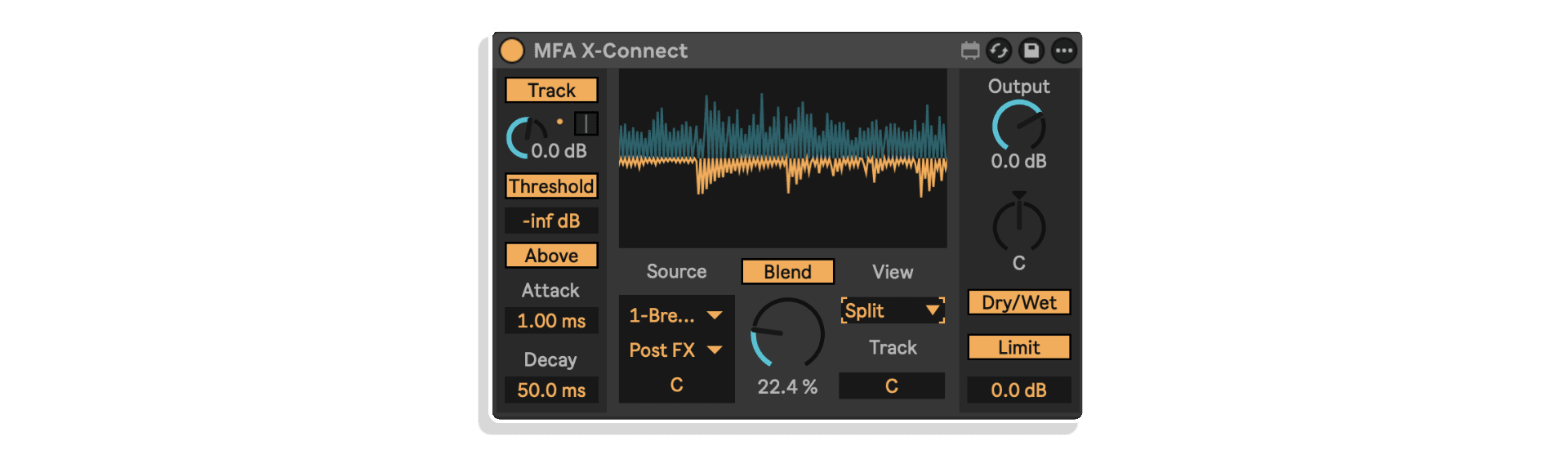This screenshot has width=1568, height=450.
Task: Toggle the Limit button
Action: [x=1018, y=347]
